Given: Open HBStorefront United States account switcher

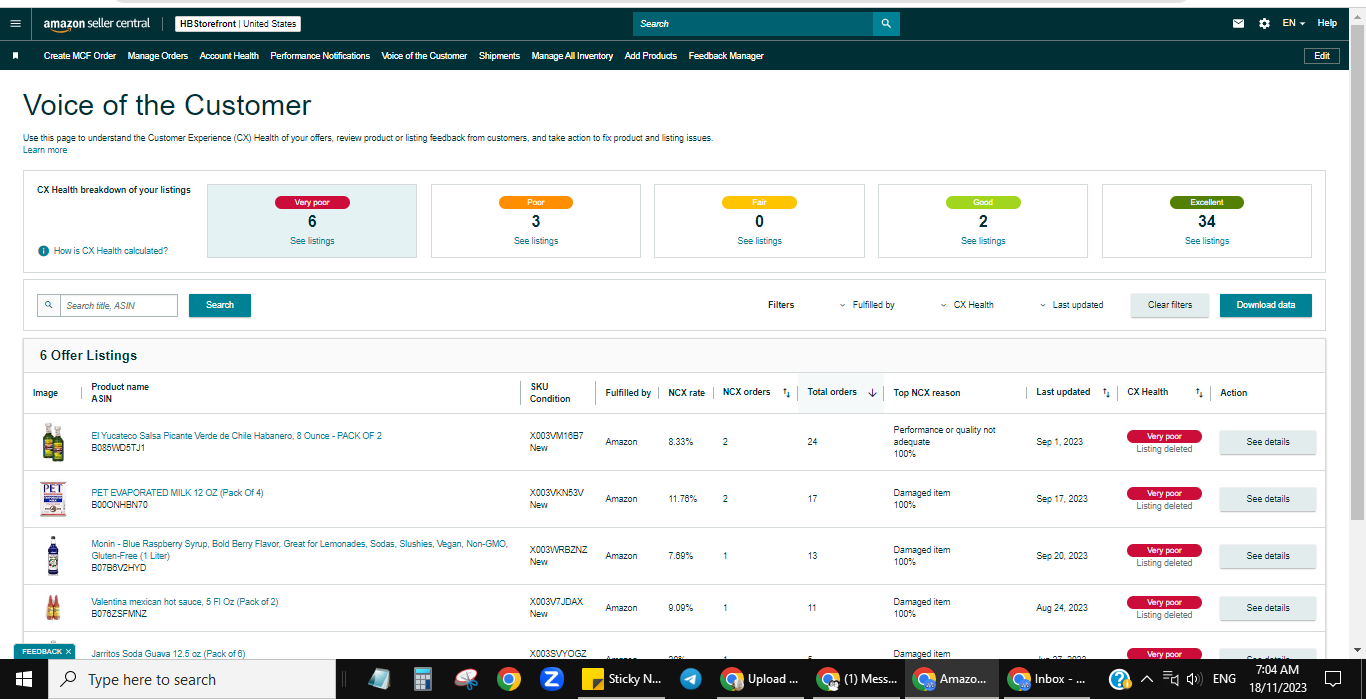Looking at the screenshot, I should click(238, 23).
